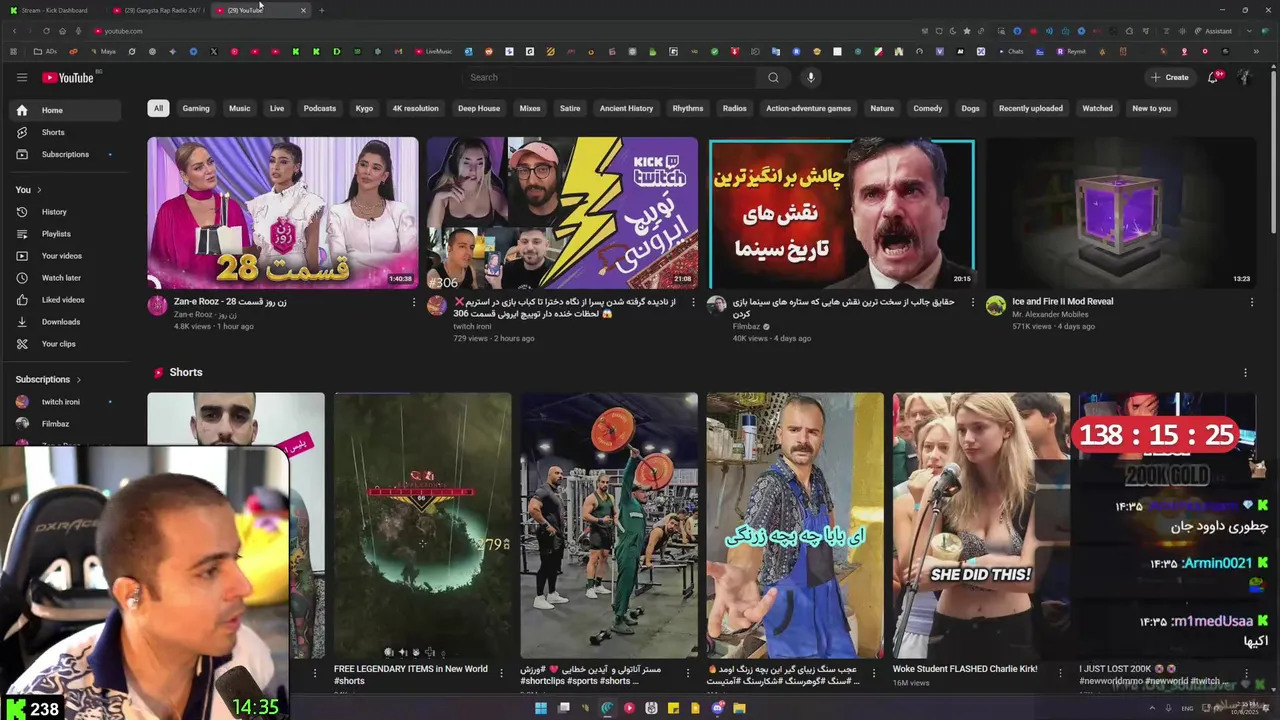The image size is (1280, 720).
Task: Open Your clips in the sidebar
Action: (64, 344)
